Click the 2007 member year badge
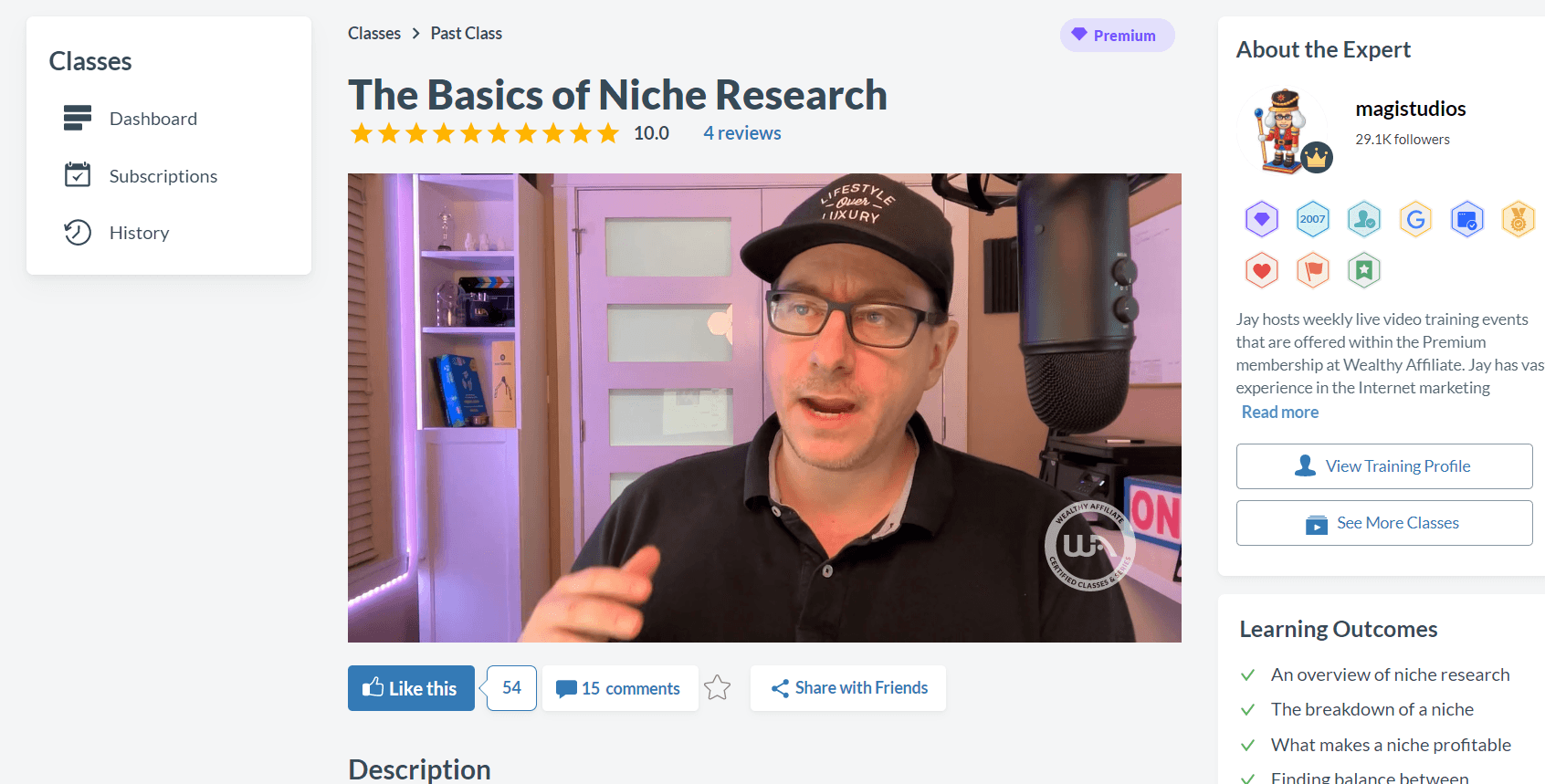This screenshot has width=1545, height=784. [1313, 219]
